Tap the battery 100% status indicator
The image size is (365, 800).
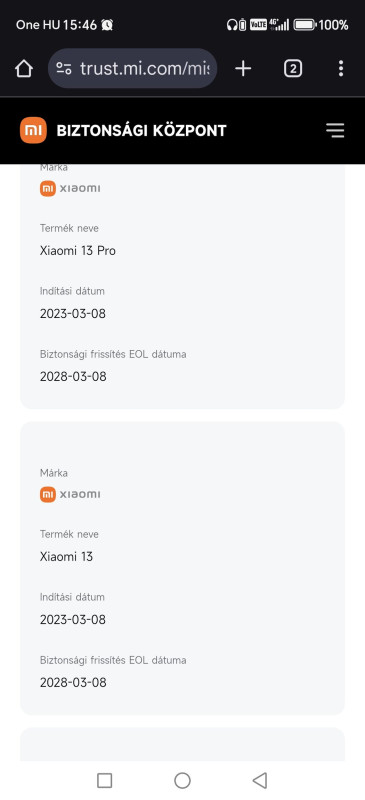pos(321,24)
